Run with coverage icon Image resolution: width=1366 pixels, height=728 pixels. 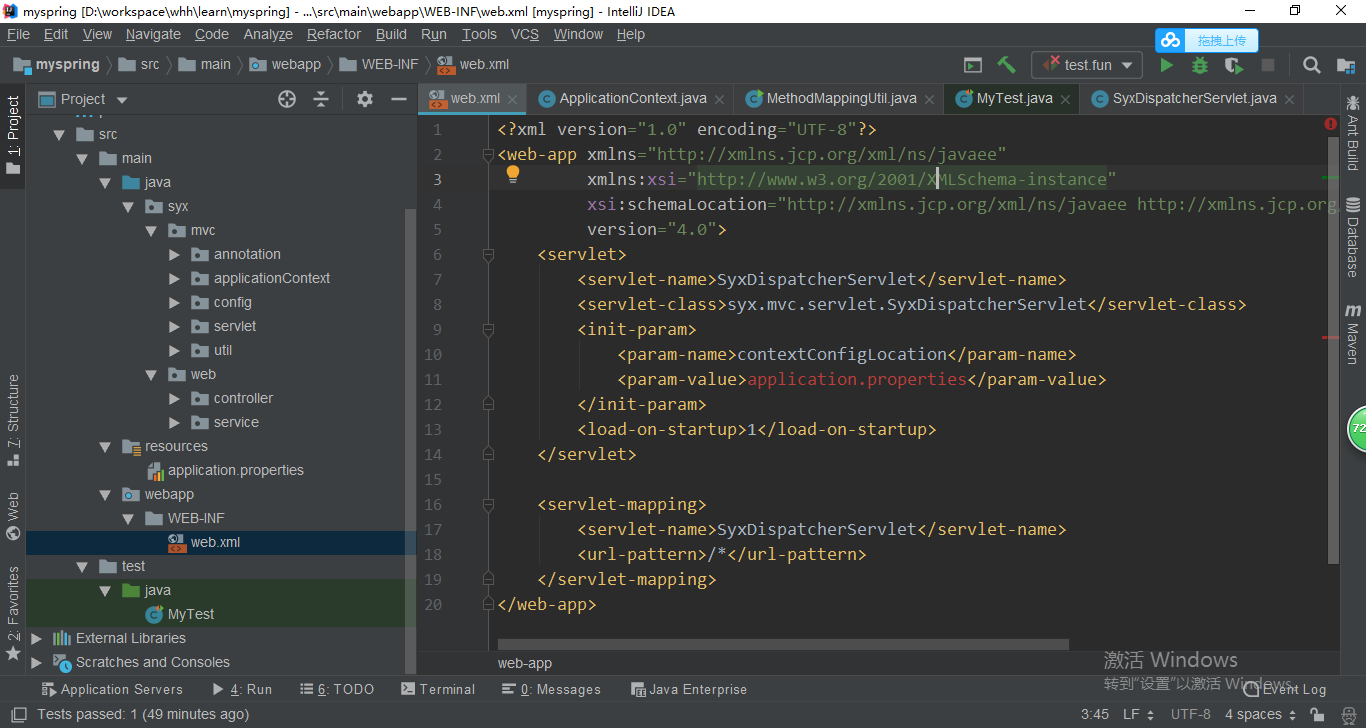[1234, 65]
